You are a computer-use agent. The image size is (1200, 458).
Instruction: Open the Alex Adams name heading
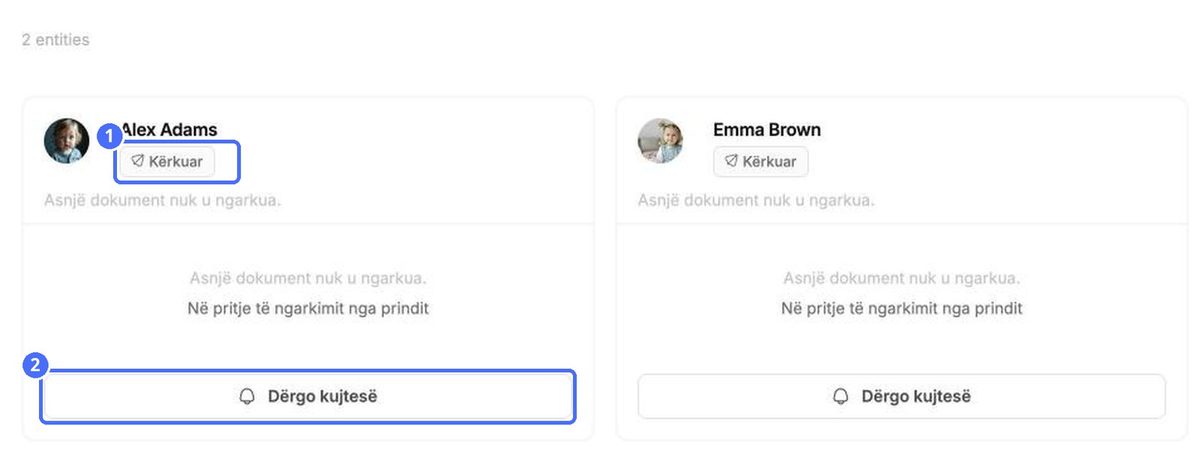[x=169, y=129]
